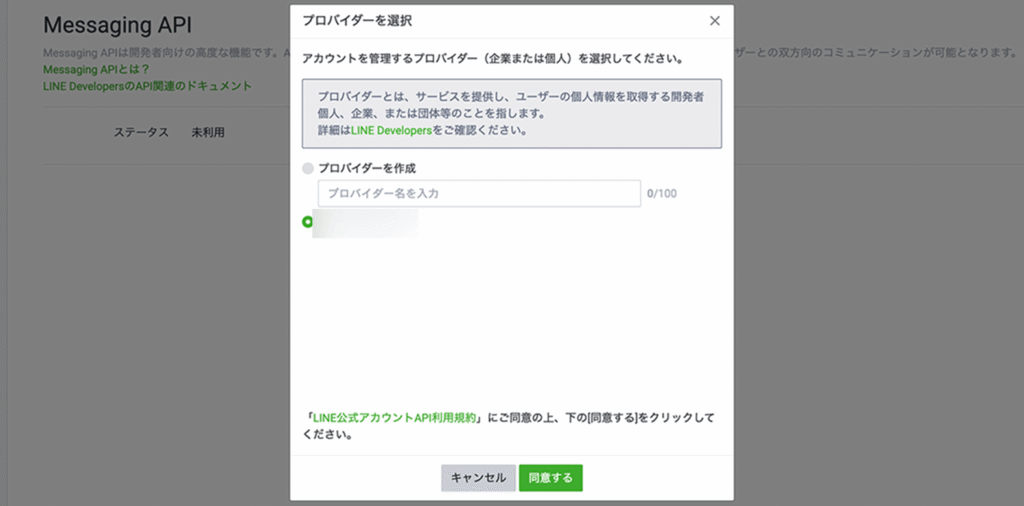Click the キャンセル button
1024x506 pixels.
(x=478, y=478)
